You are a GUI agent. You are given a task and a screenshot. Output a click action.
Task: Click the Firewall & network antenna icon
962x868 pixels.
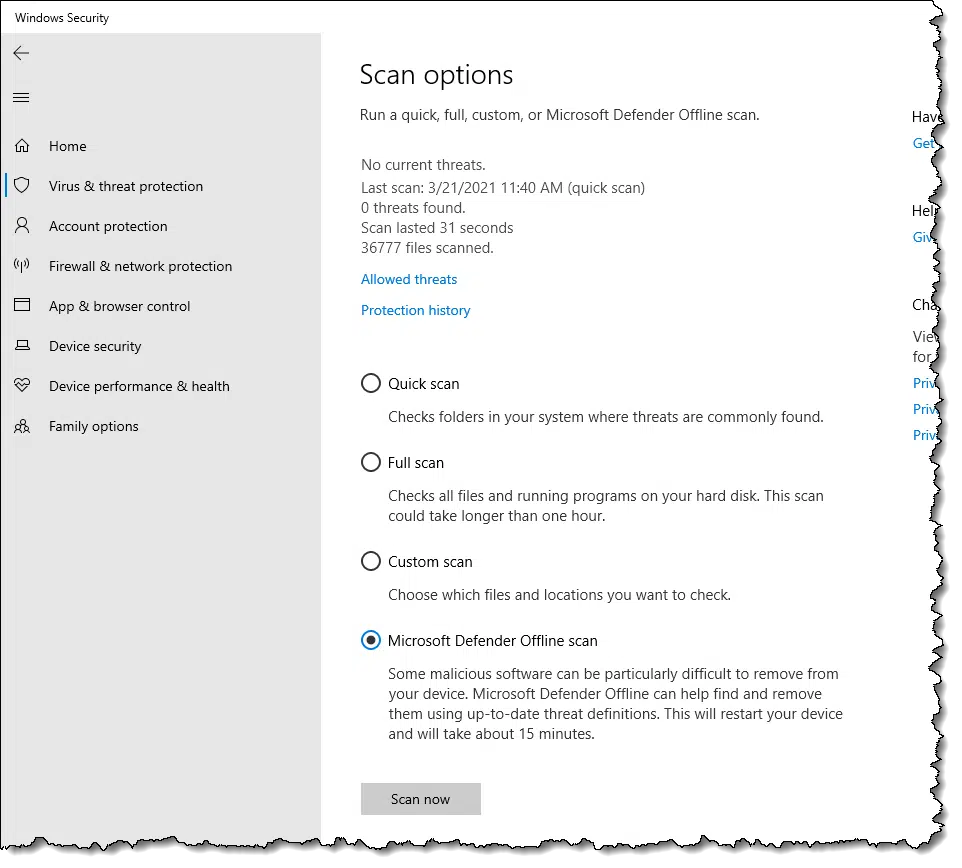[22, 266]
